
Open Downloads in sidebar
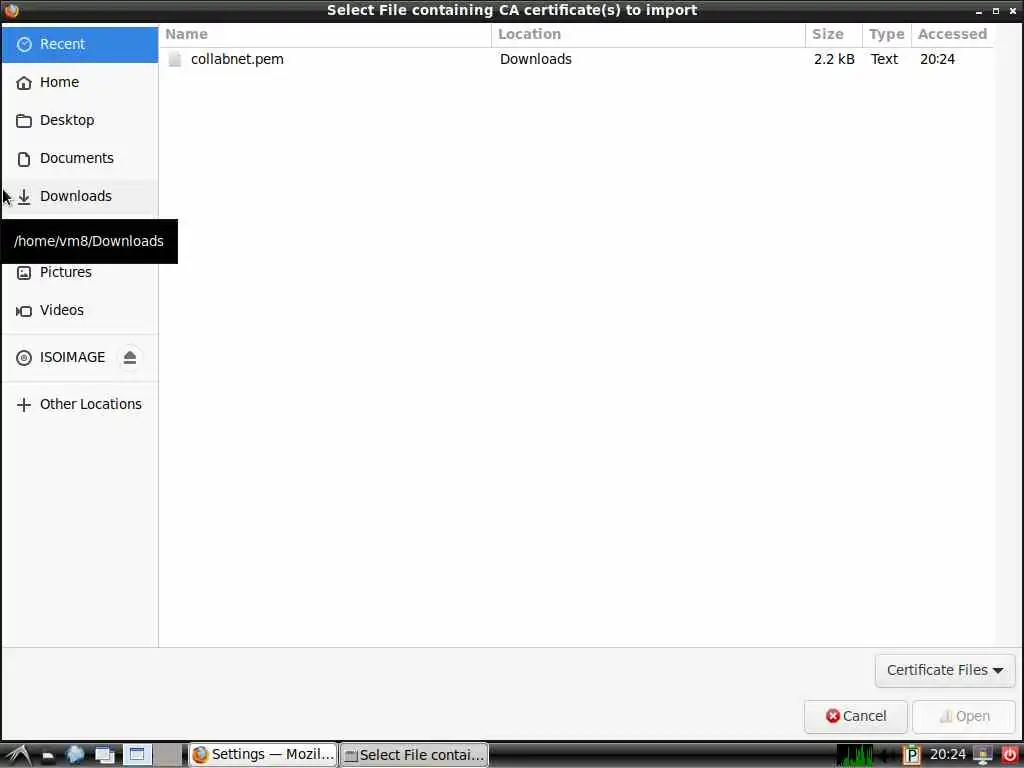point(80,196)
